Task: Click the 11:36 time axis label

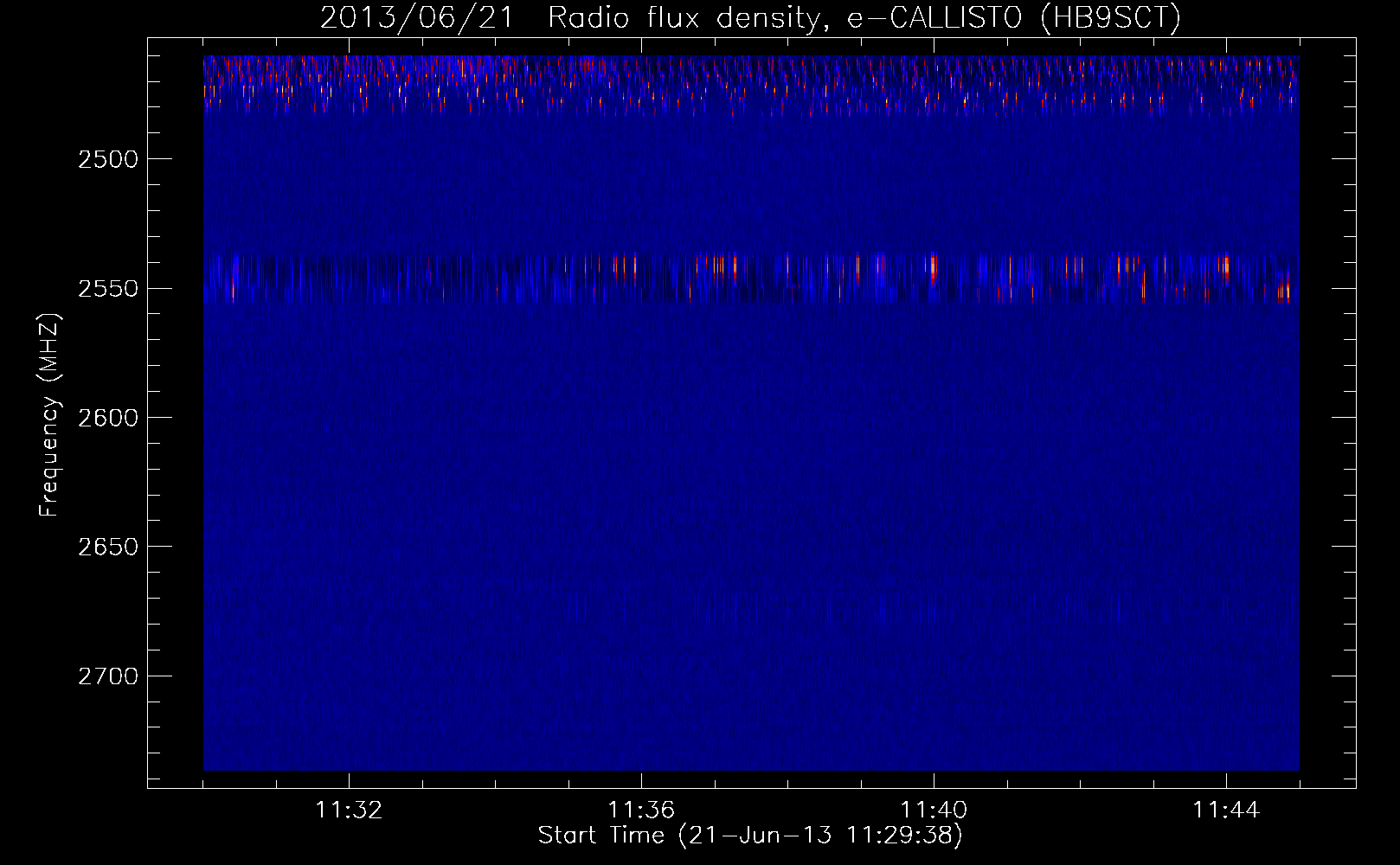Action: point(641,811)
